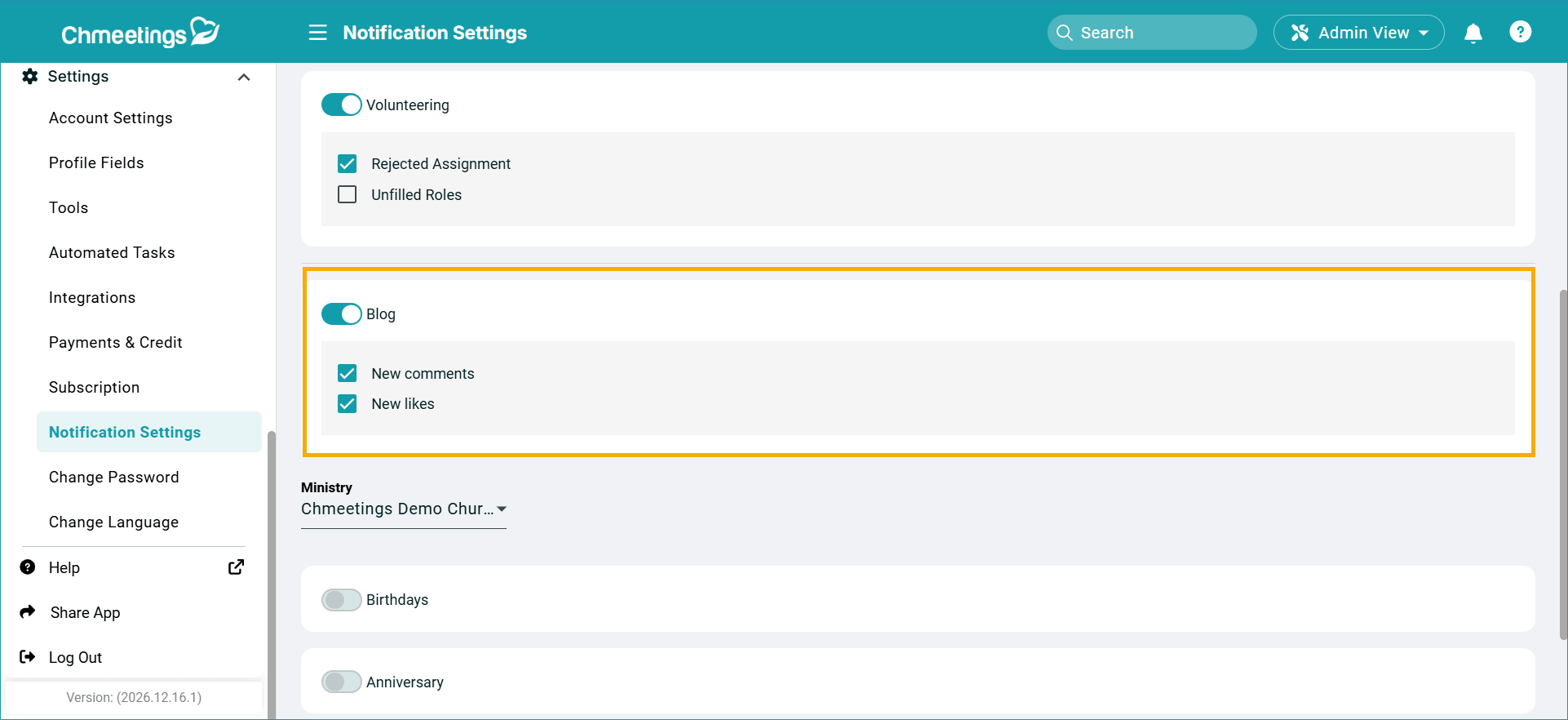Uncheck New comments checkbox
This screenshot has height=720, width=1568.
(x=347, y=373)
